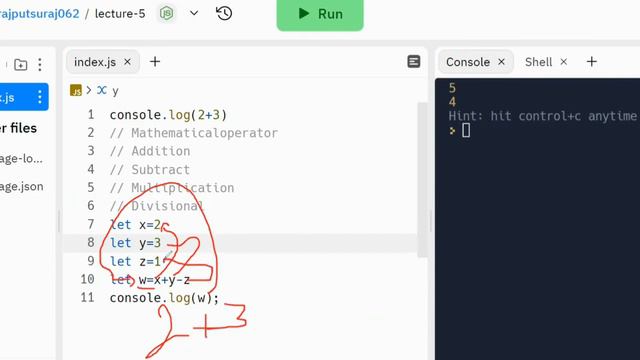Click the Node.js language badge icon
This screenshot has width=640, height=360.
(167, 13)
